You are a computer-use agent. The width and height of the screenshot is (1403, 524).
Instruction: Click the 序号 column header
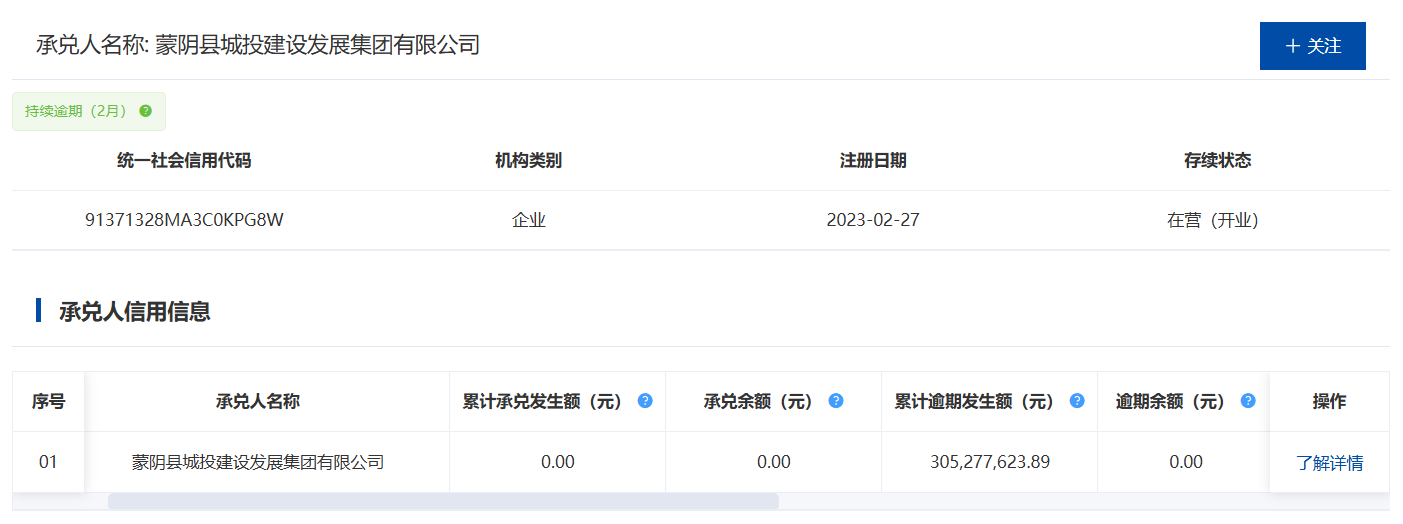[48, 402]
